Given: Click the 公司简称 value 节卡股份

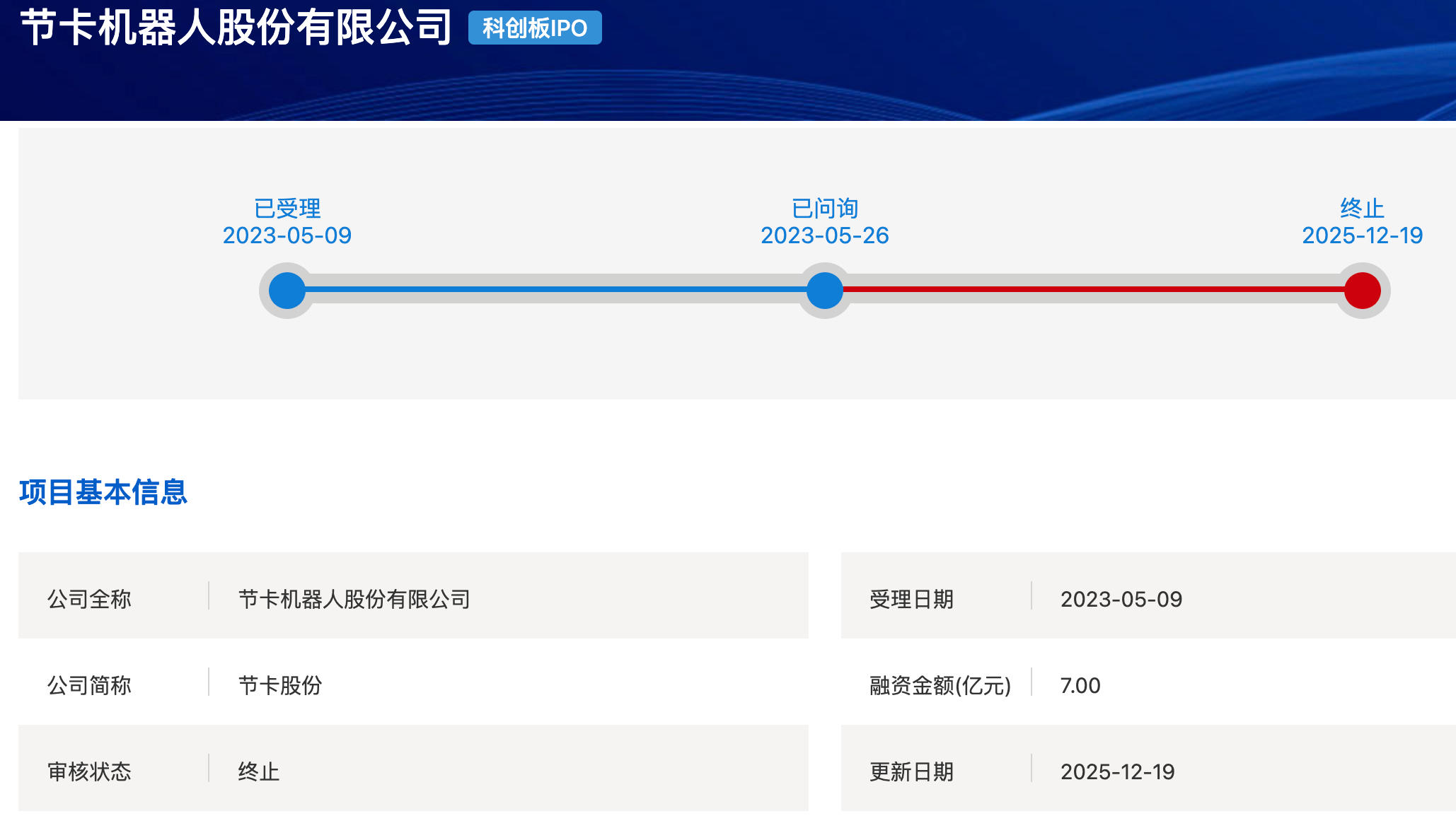Looking at the screenshot, I should pyautogui.click(x=280, y=686).
